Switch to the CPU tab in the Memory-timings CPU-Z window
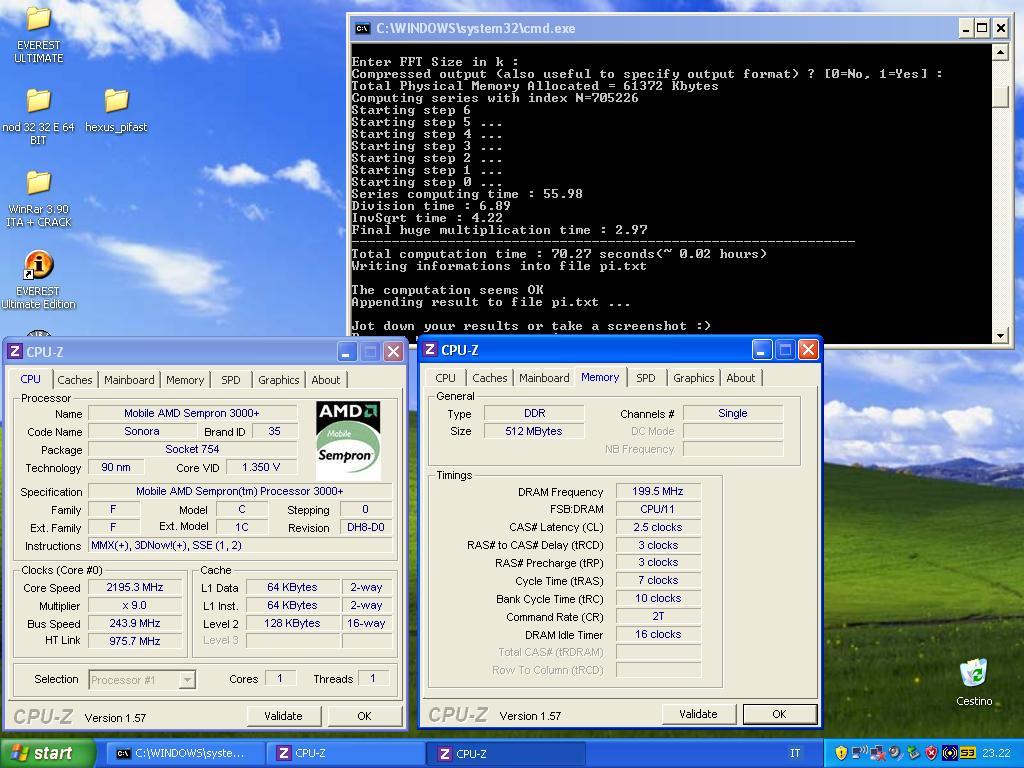This screenshot has width=1024, height=768. click(445, 378)
